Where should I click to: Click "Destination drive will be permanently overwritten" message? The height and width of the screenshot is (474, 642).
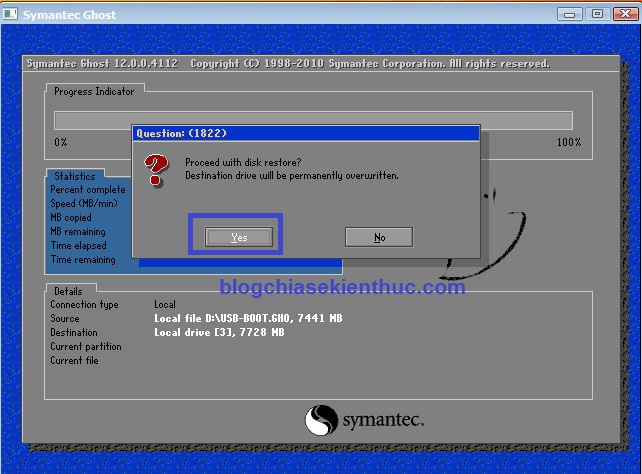pos(292,176)
